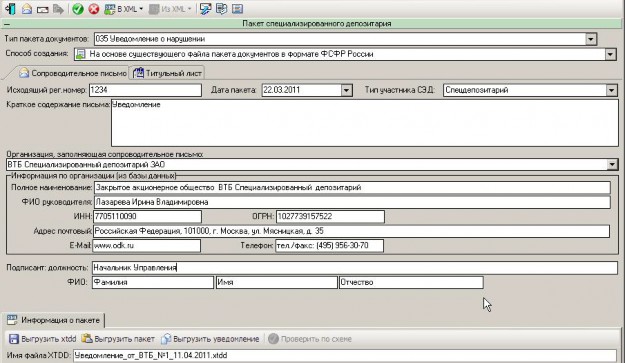Click the exit door icon in toolbar
This screenshot has width=625, height=363.
(10, 9)
